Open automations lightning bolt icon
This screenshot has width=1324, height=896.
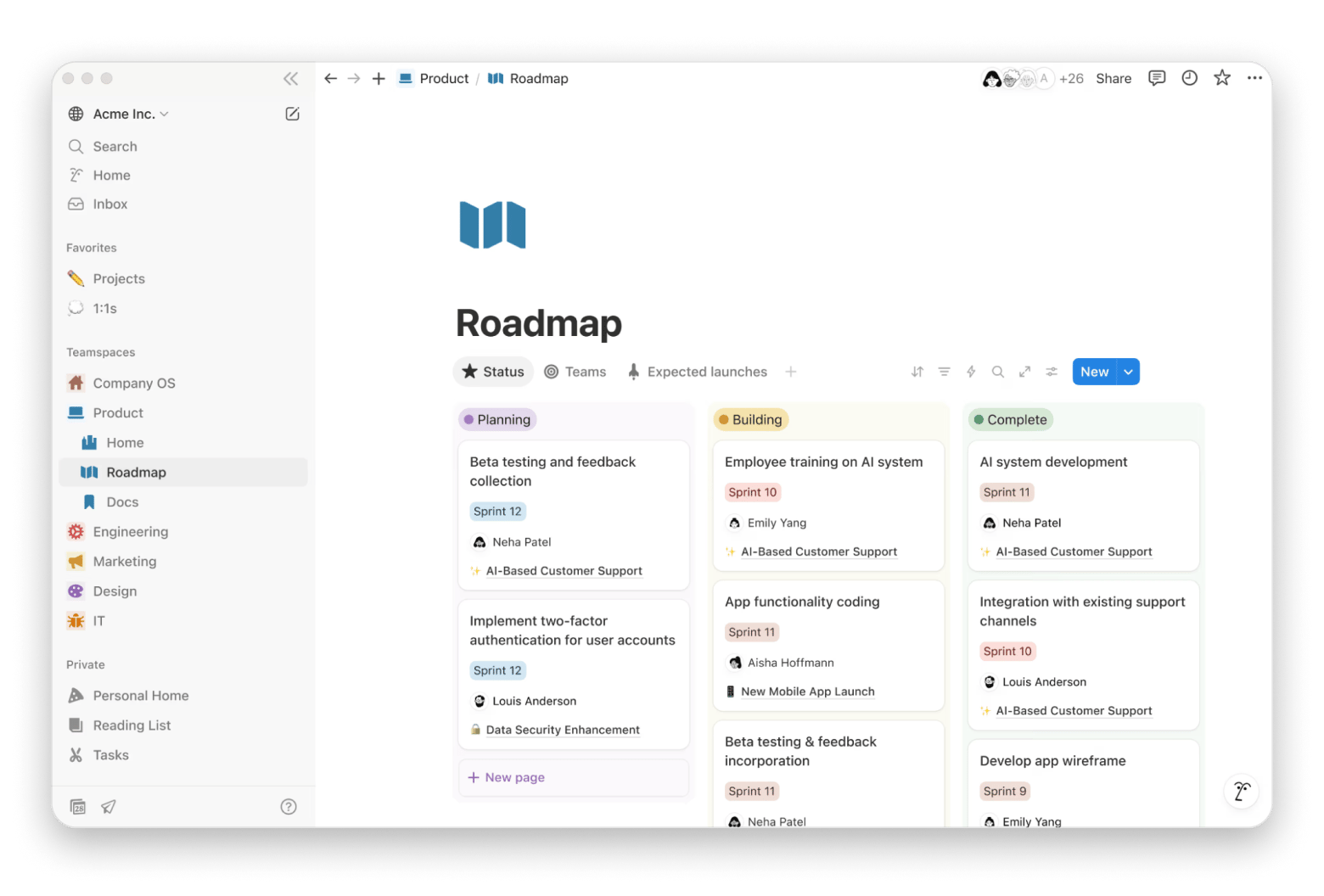coord(971,372)
